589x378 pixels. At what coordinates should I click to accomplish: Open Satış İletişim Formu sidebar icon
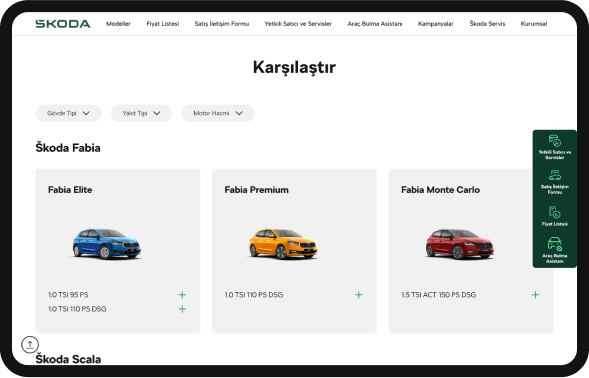555,182
